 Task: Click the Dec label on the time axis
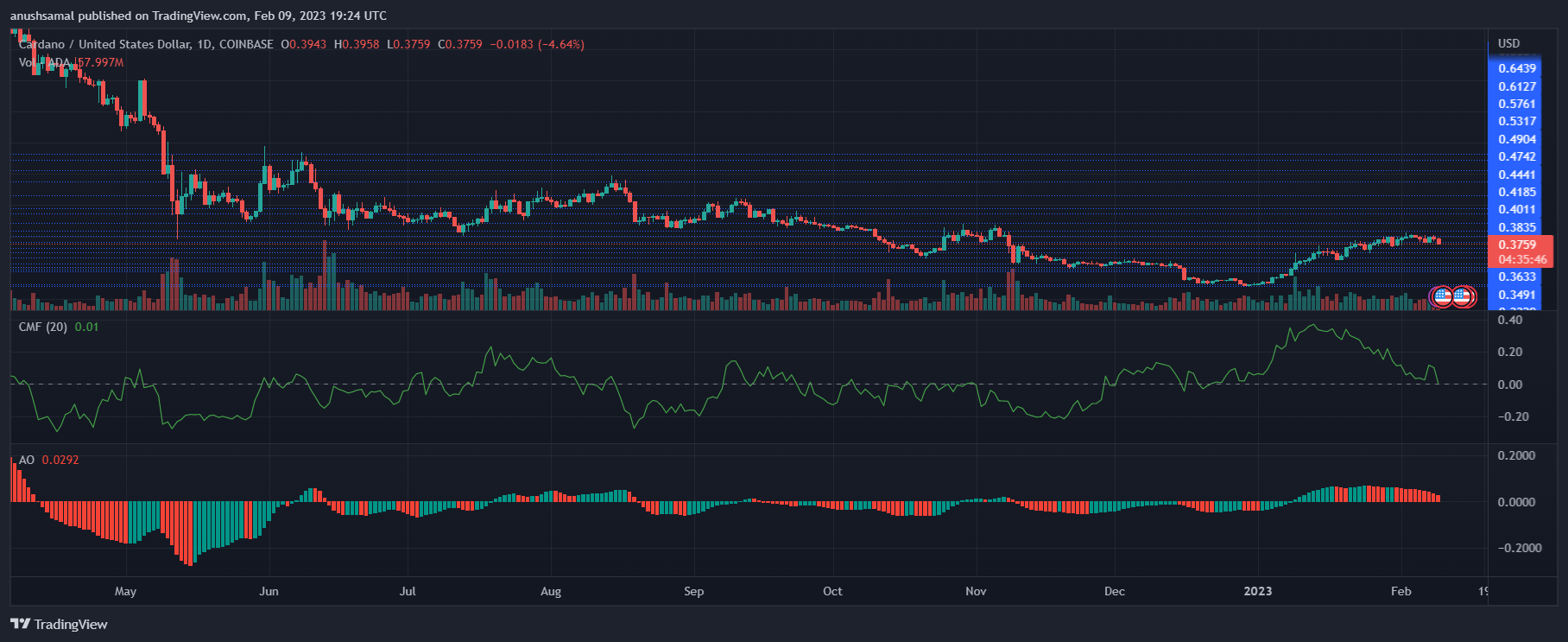pyautogui.click(x=1115, y=591)
